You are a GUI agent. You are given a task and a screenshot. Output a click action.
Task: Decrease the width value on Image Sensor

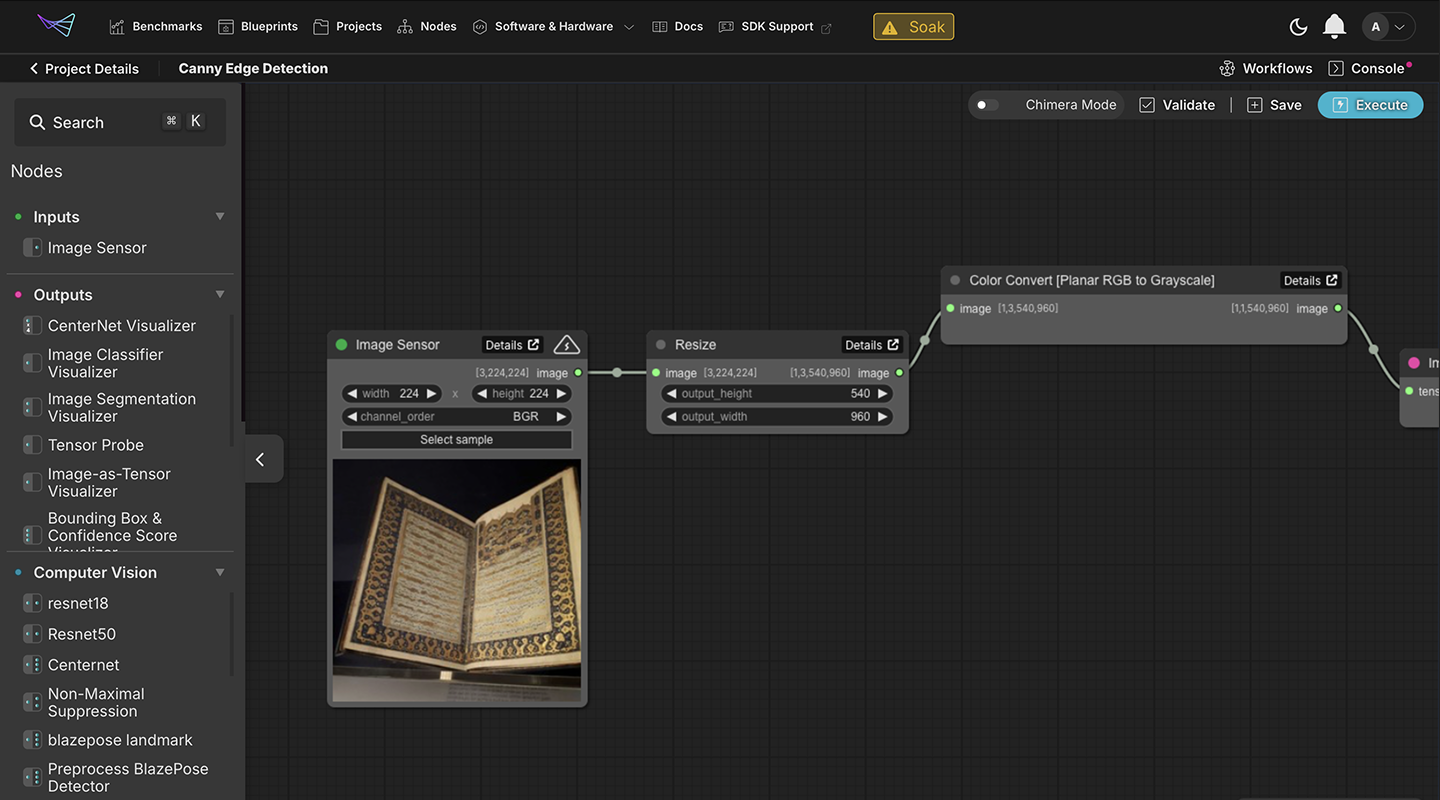click(x=352, y=394)
